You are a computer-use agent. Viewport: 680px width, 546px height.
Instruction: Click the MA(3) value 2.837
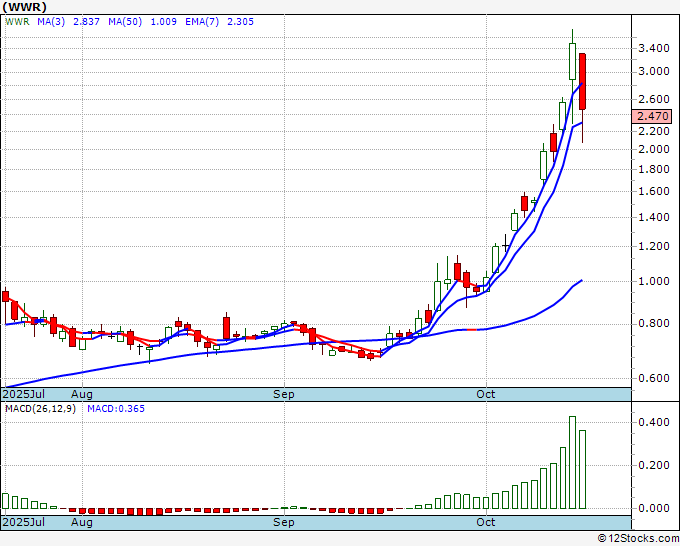(x=86, y=22)
